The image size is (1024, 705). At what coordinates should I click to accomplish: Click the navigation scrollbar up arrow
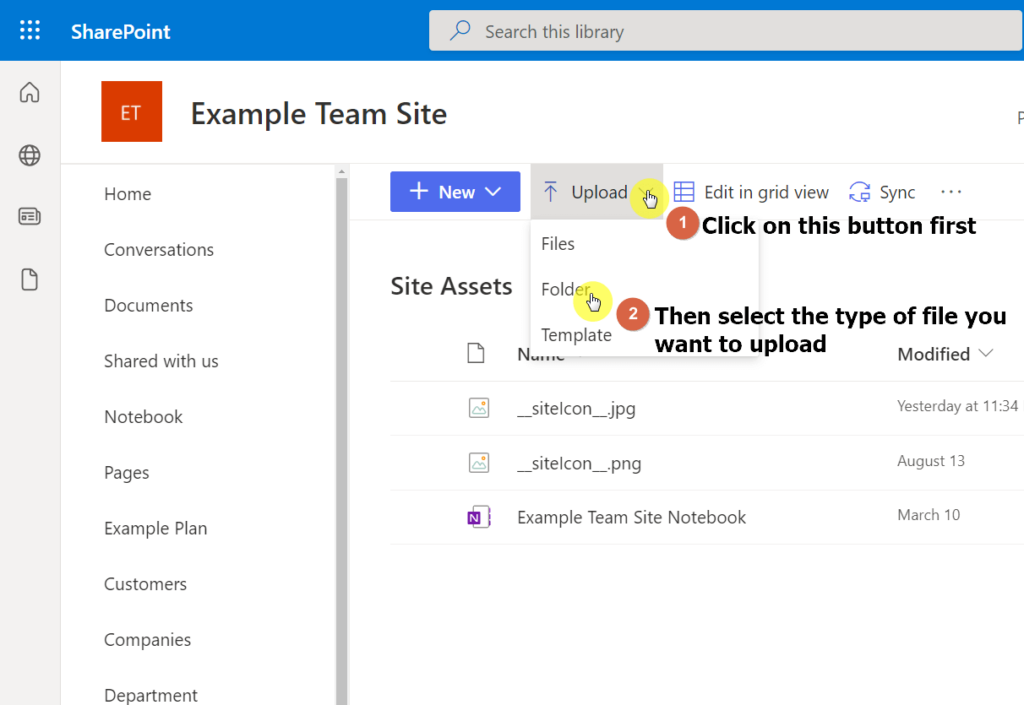coord(342,172)
